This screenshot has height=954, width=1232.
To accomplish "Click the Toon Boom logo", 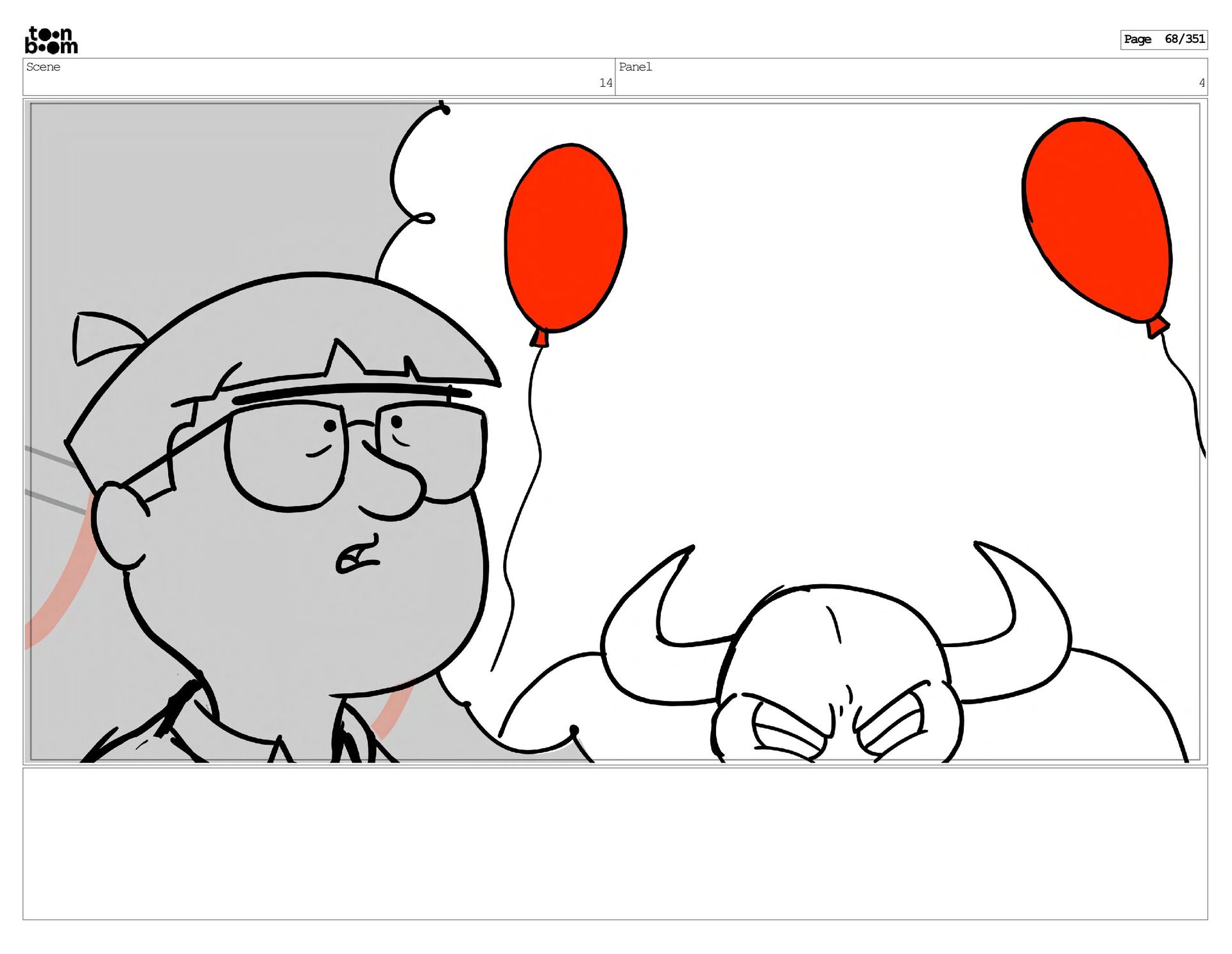I will 51,40.
